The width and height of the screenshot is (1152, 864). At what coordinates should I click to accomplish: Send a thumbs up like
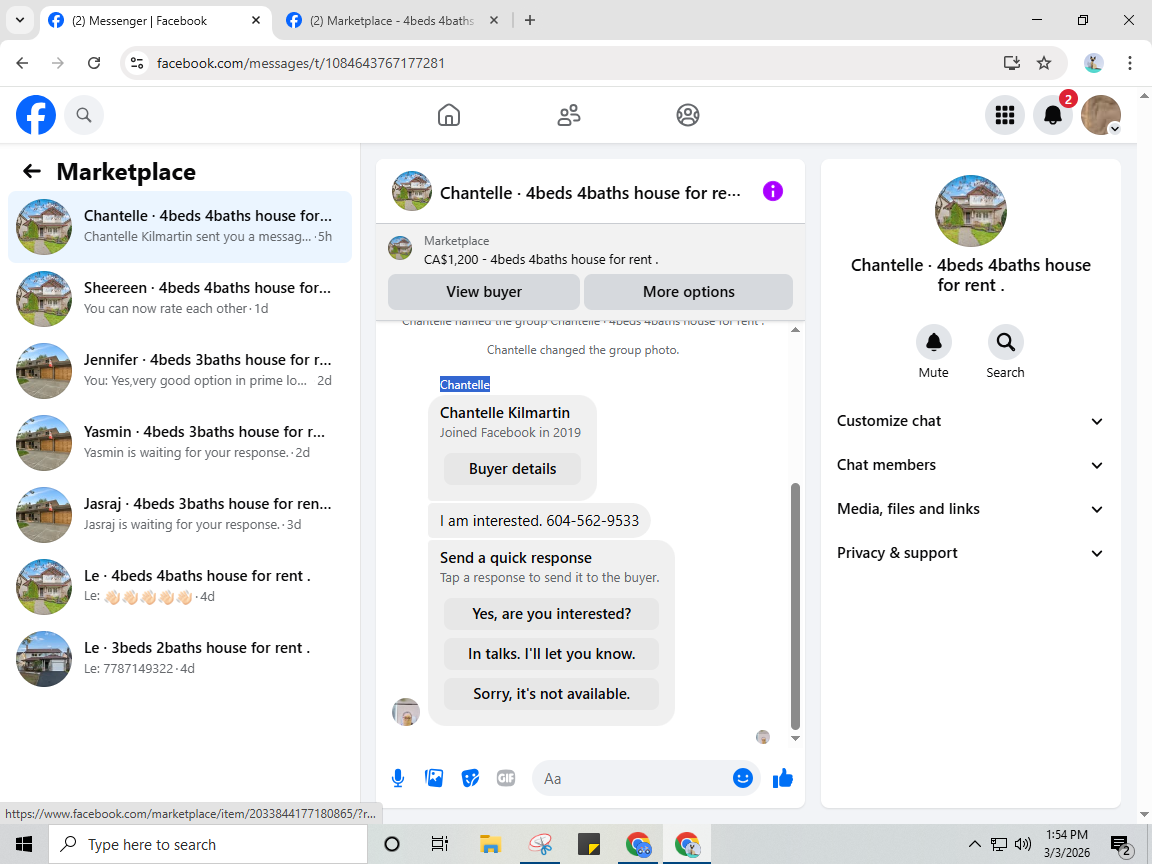click(x=783, y=778)
